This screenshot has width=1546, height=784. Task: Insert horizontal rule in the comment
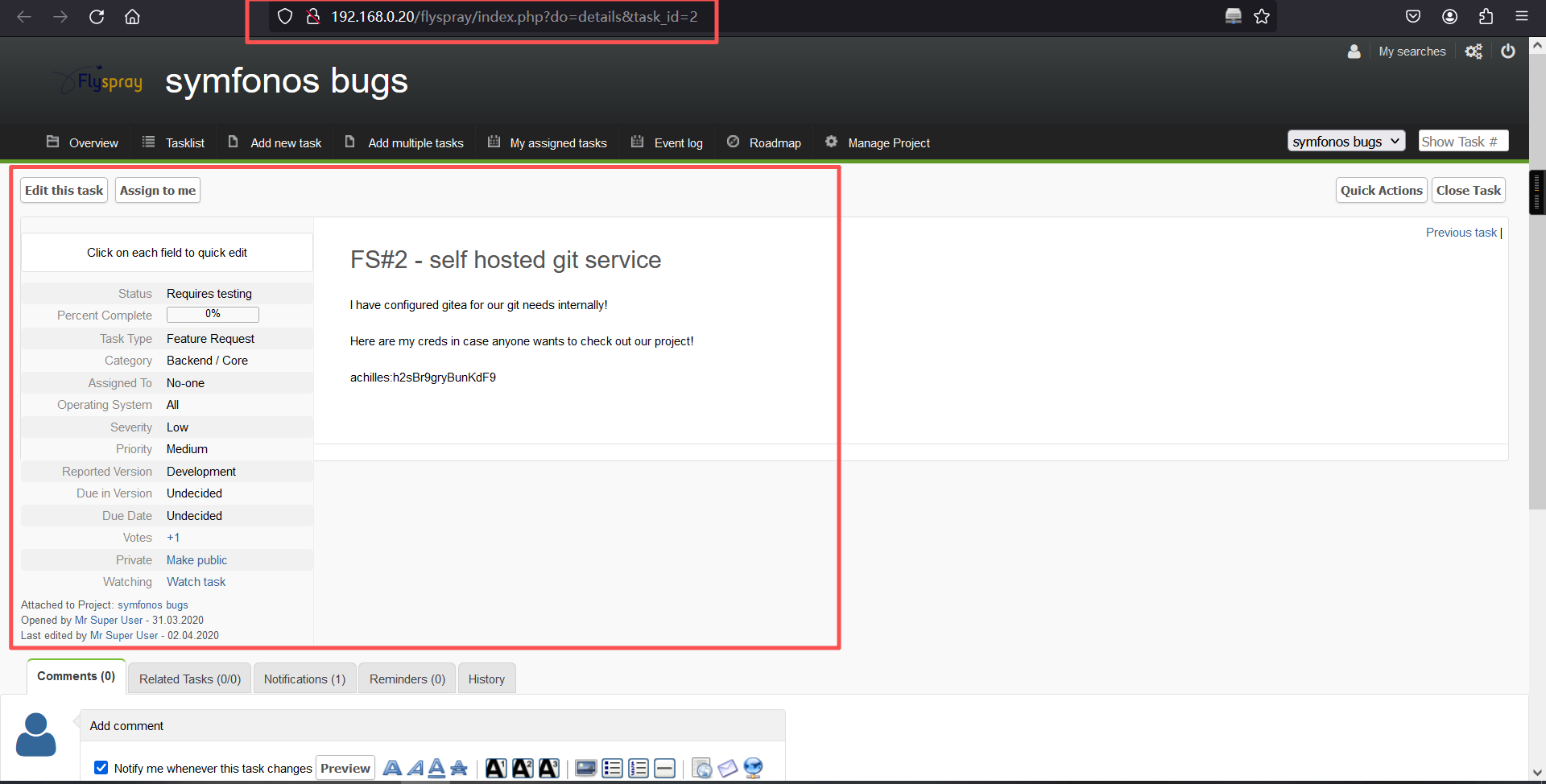665,769
